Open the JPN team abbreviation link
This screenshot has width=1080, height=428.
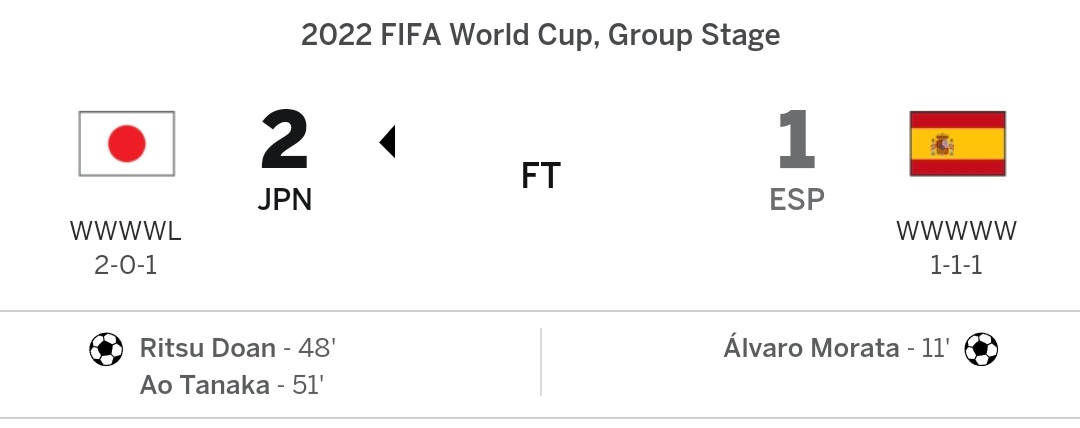(284, 200)
